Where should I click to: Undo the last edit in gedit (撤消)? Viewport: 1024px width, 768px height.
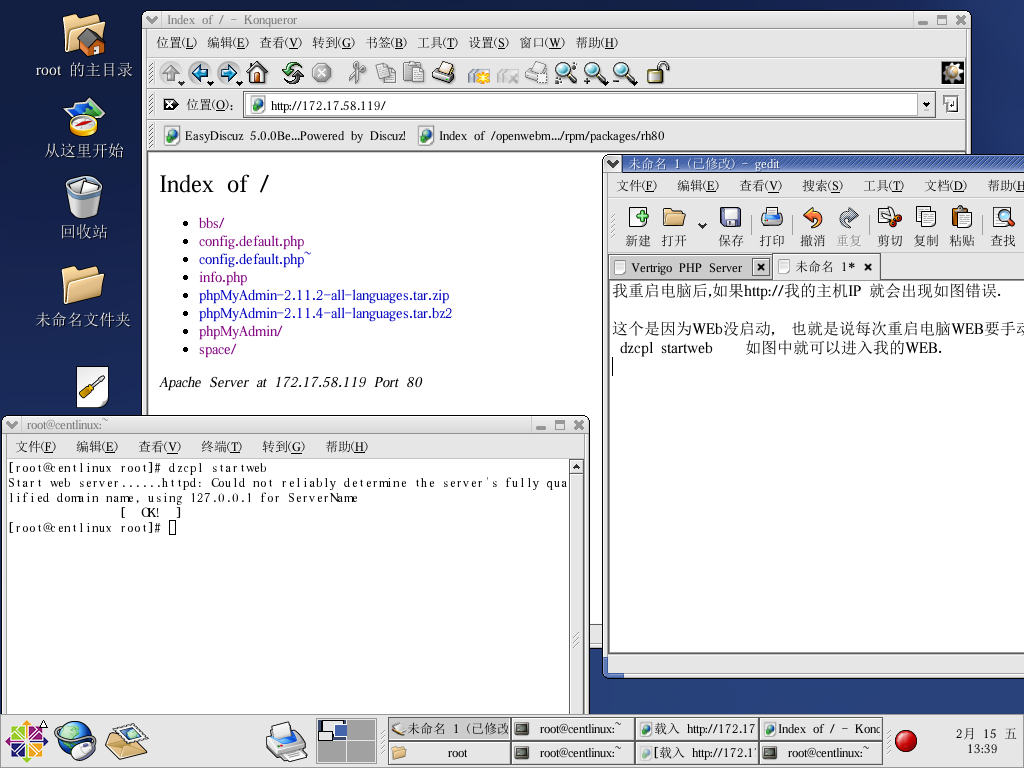(x=813, y=227)
